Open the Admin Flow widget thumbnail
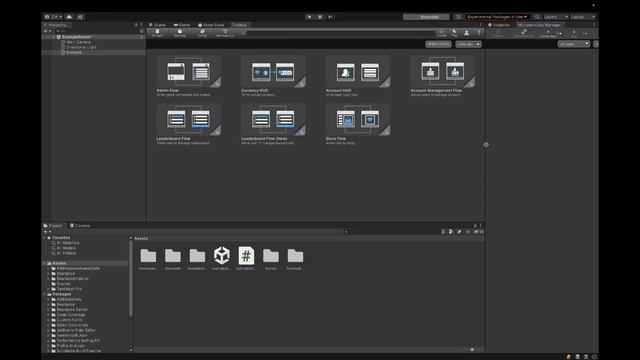Viewport: 640px width, 360px height. 189,71
